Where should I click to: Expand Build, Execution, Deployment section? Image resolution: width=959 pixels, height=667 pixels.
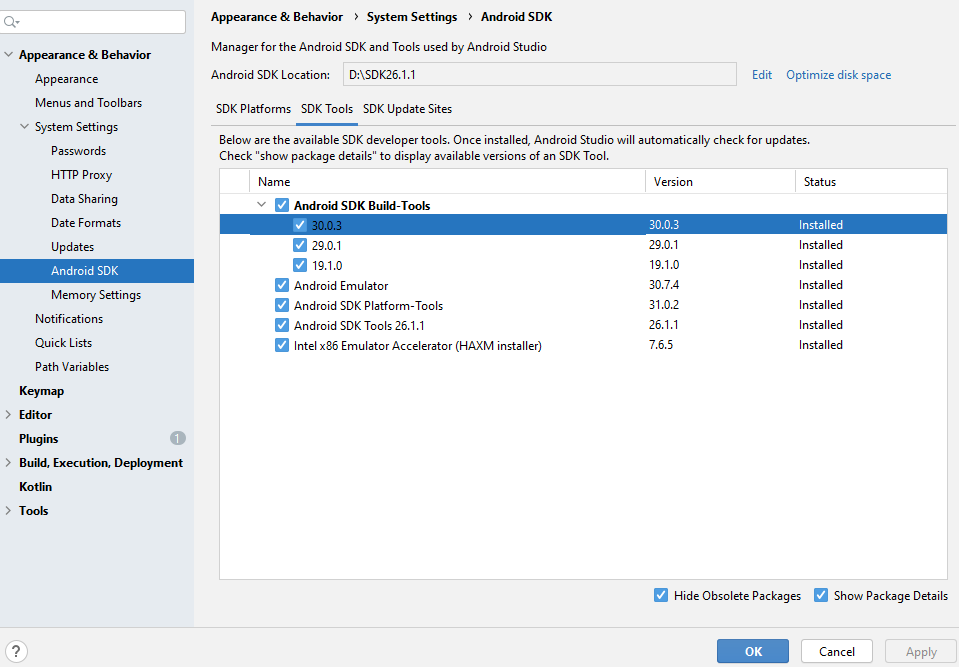(8, 463)
